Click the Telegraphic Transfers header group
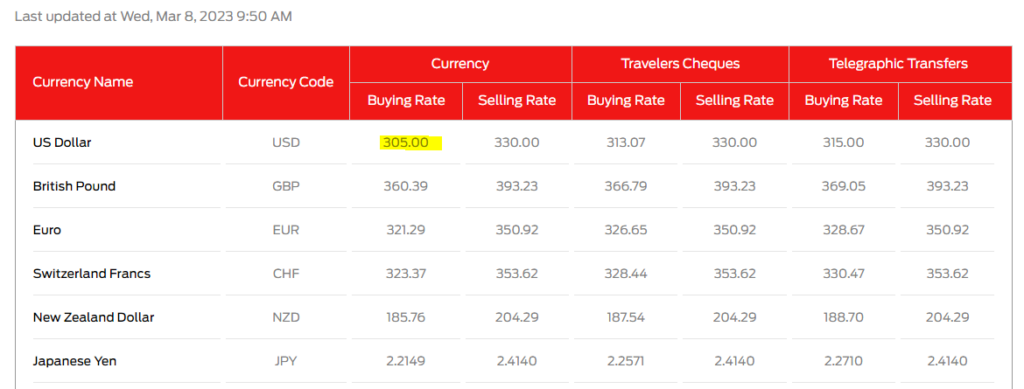 coord(898,64)
